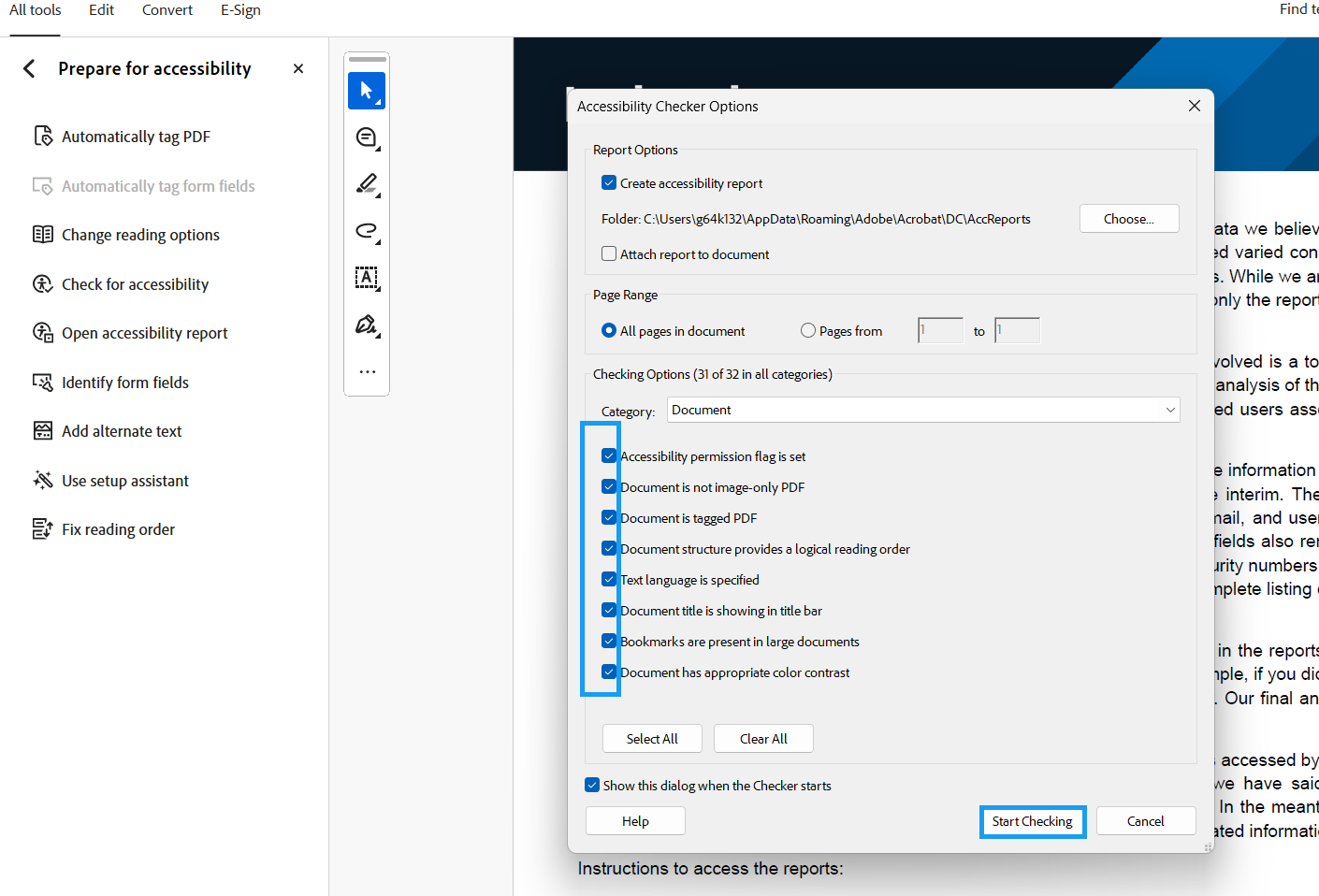Screen dimensions: 1319x896
Task: Click the Fix reading order icon
Action: tap(43, 529)
